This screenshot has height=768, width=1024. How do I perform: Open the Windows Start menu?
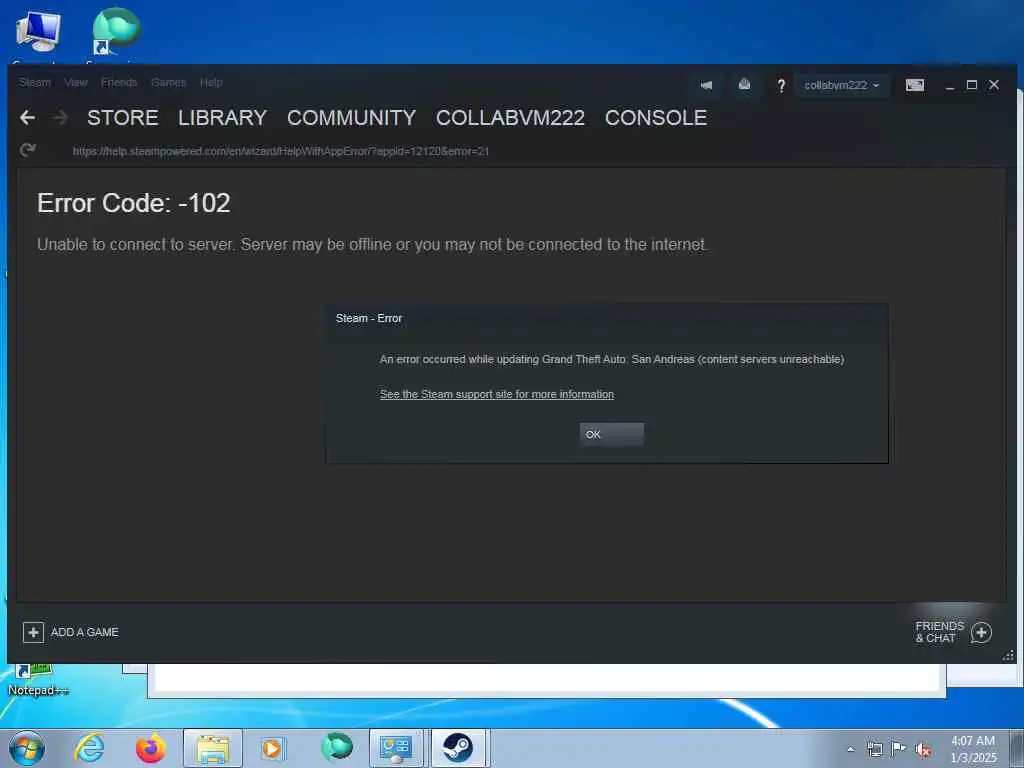tap(27, 748)
